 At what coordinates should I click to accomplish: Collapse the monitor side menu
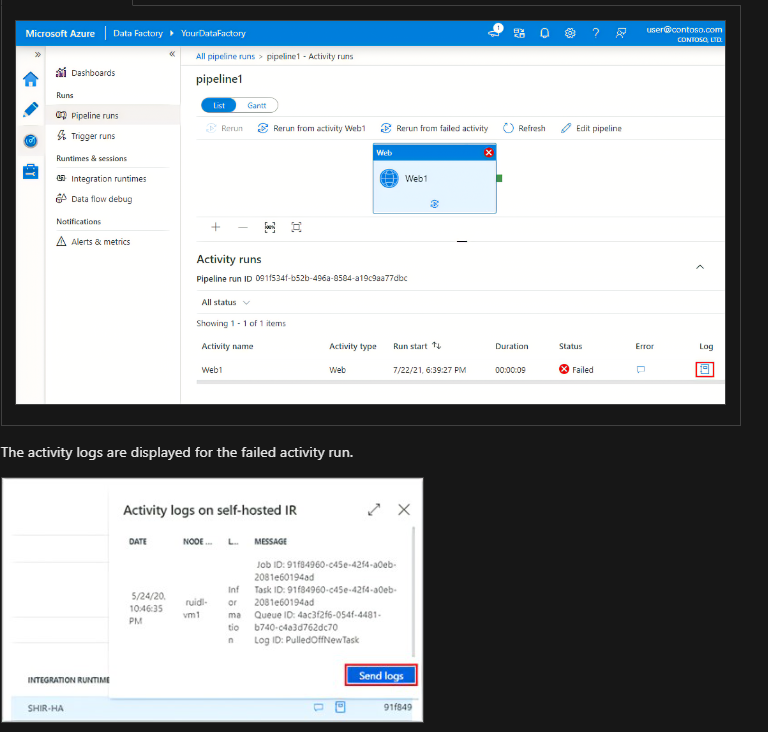pos(172,54)
